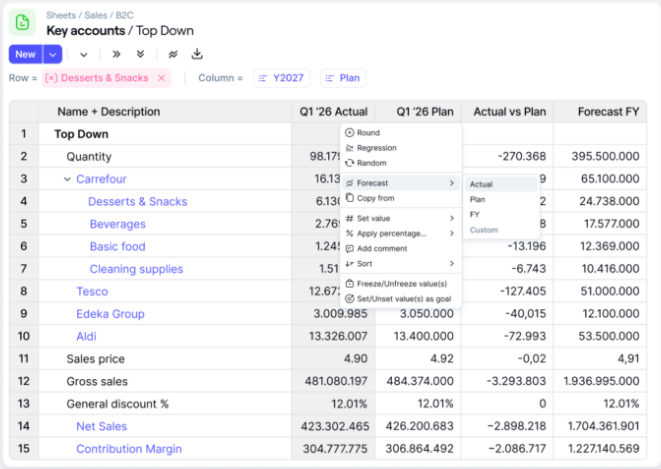
Task: Open the Contribution Margin row link
Action: tap(129, 449)
